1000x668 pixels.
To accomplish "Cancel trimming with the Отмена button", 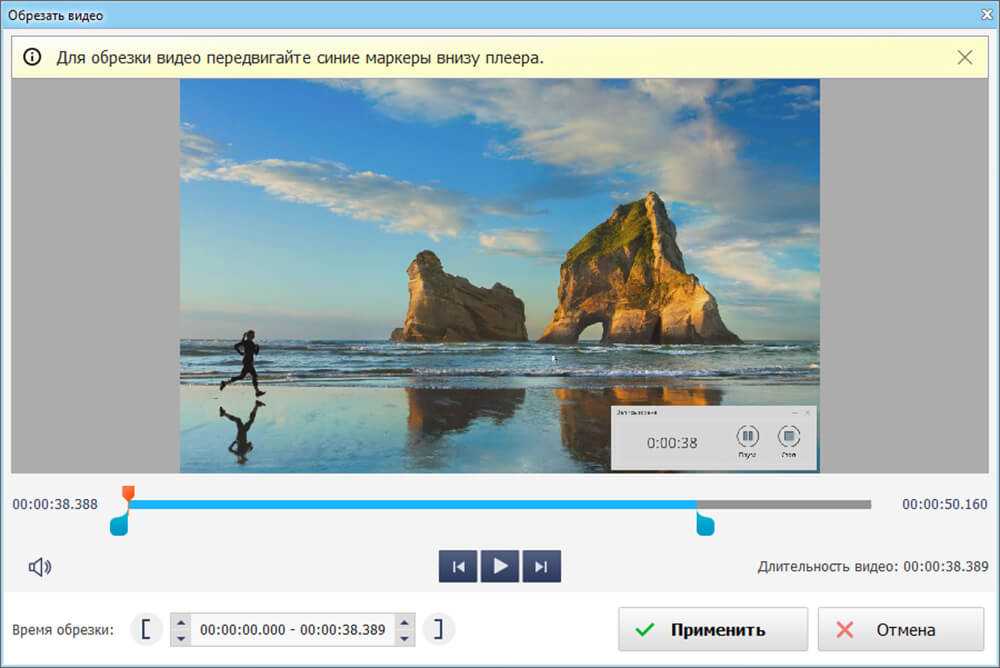I will 900,630.
